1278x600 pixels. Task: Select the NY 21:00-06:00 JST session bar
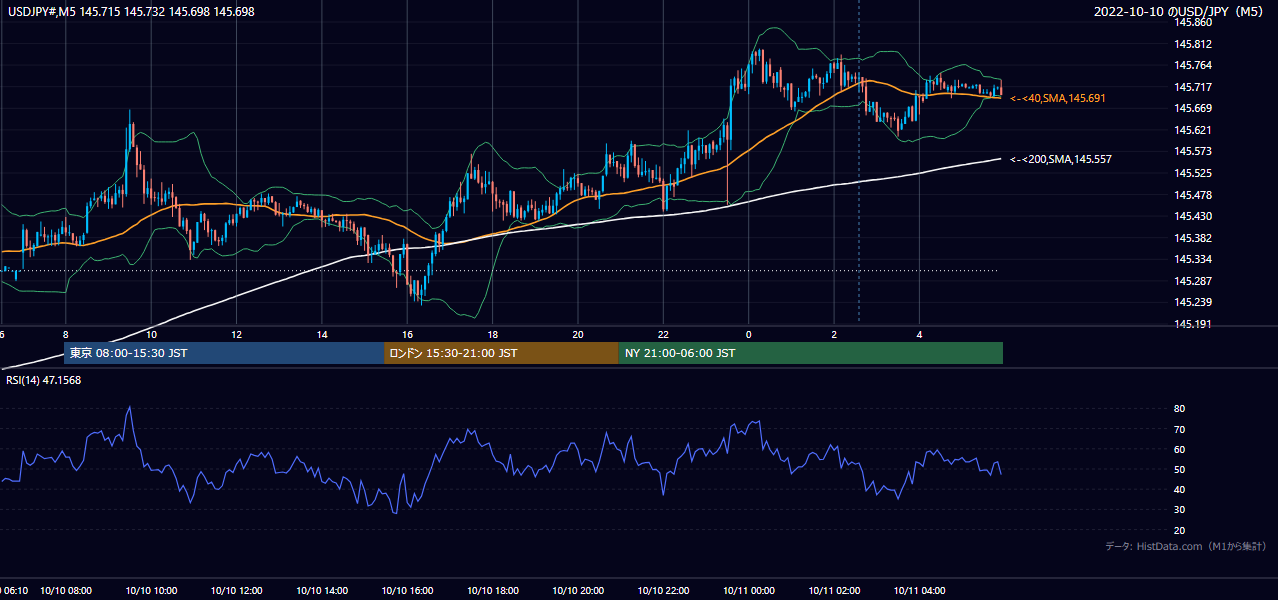click(x=811, y=353)
